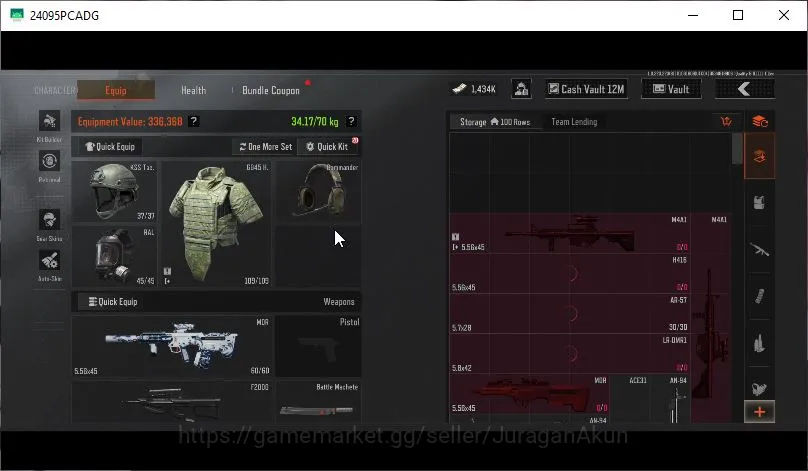
Task: Open the storage sort icon
Action: tap(726, 122)
